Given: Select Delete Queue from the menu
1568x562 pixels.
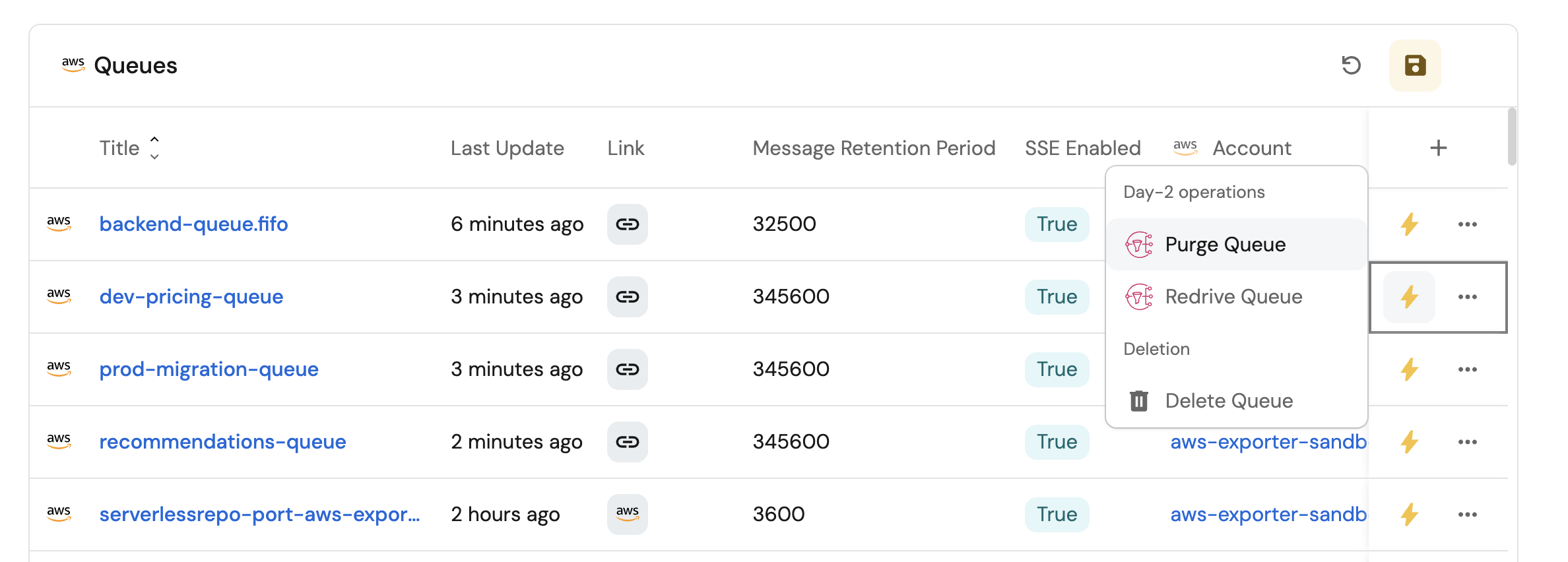Looking at the screenshot, I should pos(1228,401).
